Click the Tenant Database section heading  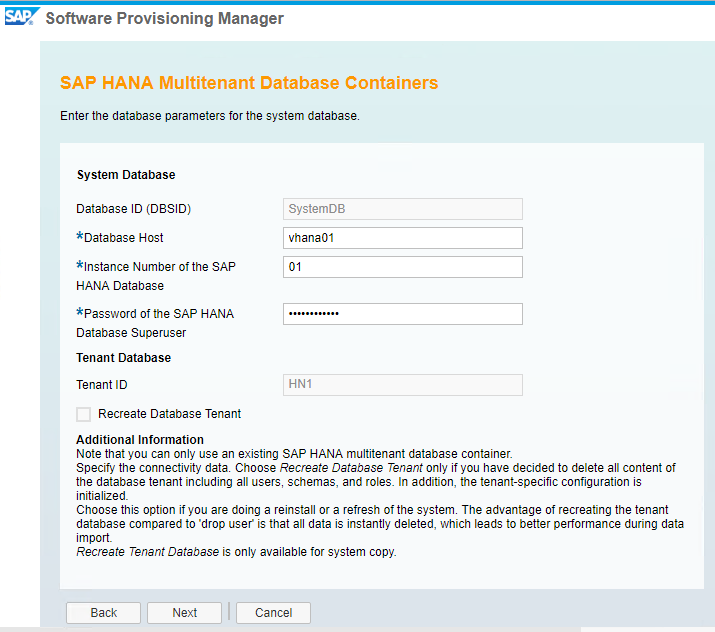click(124, 357)
